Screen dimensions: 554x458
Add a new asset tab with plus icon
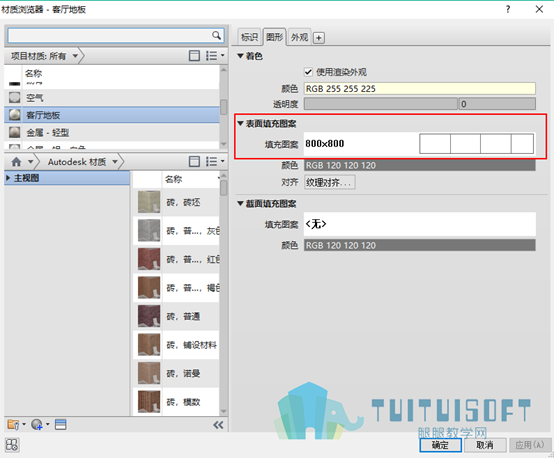click(x=319, y=38)
